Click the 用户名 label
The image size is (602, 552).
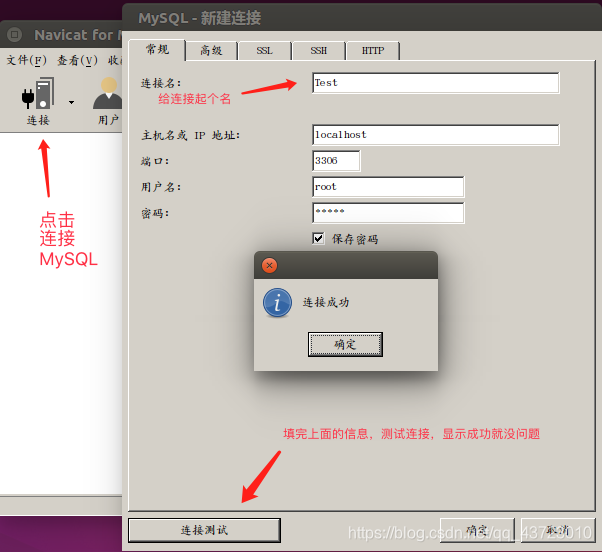(x=161, y=187)
